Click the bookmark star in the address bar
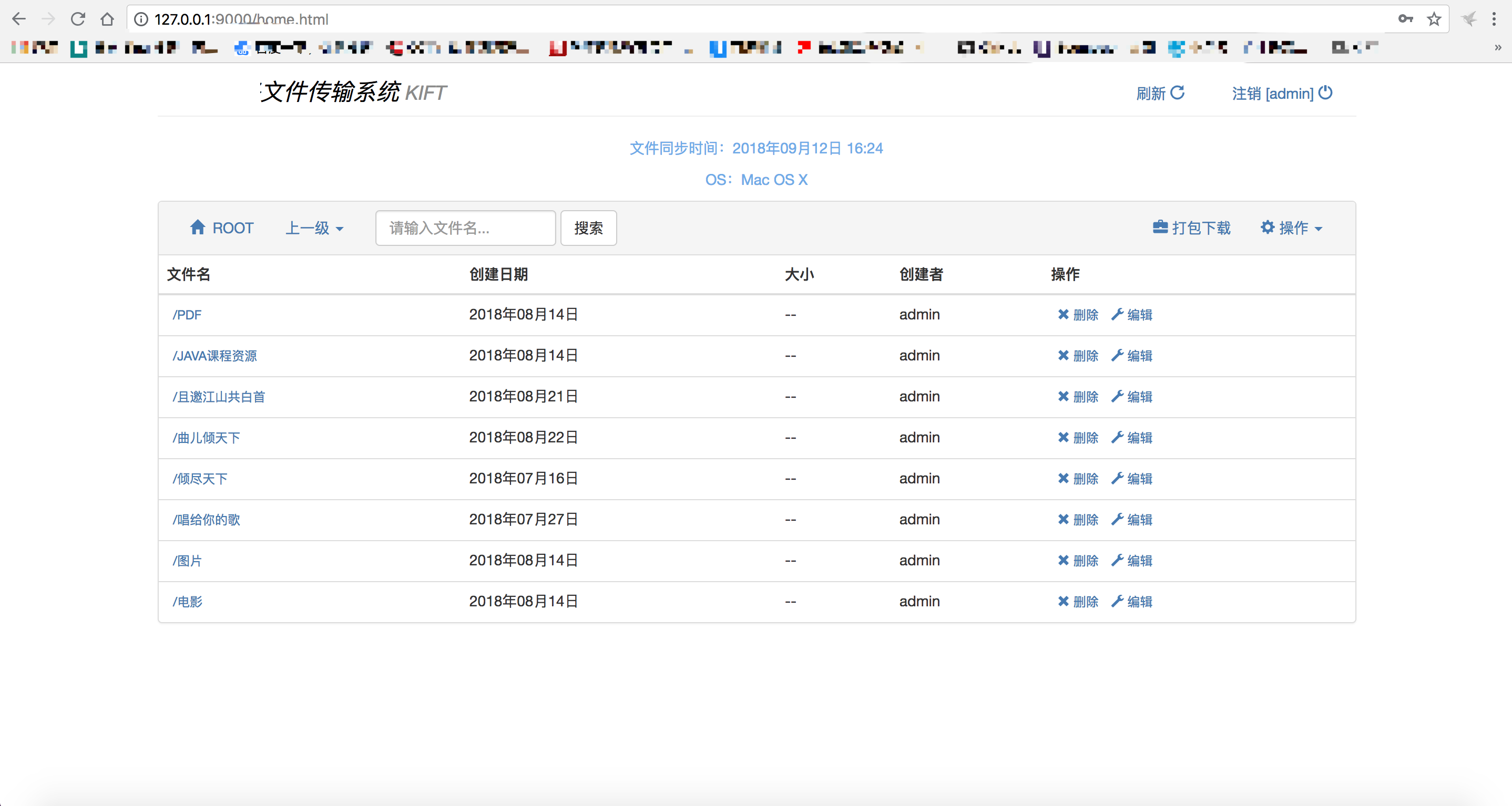The height and width of the screenshot is (806, 1512). point(1434,19)
